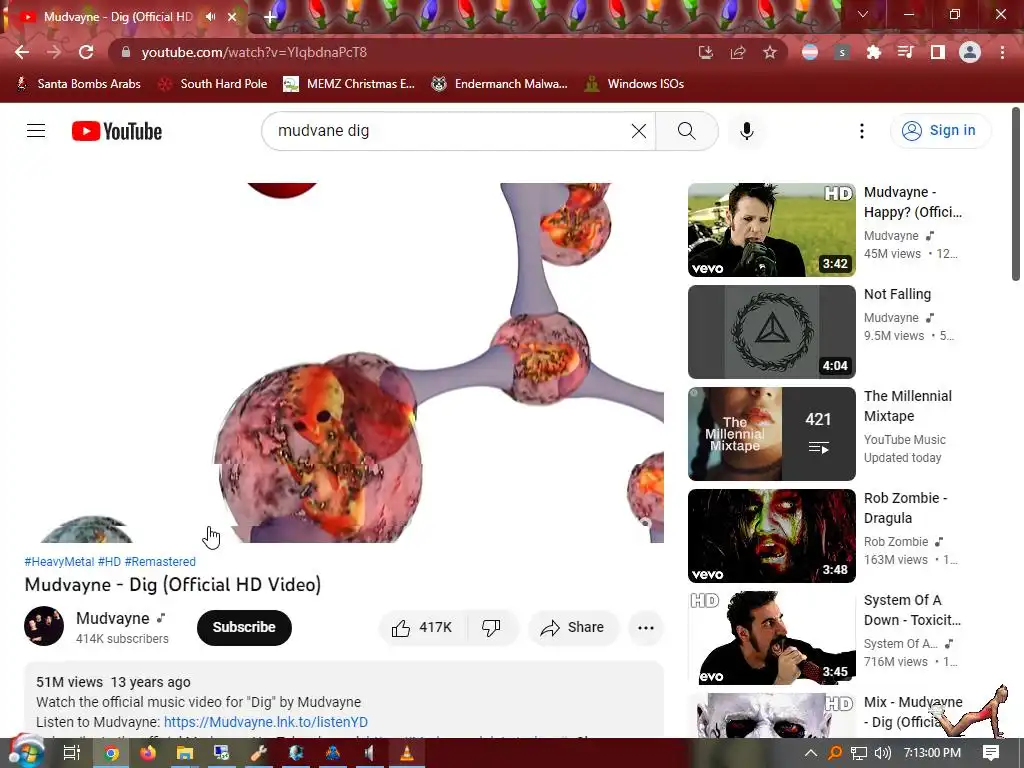Open YouTube settings three-dot menu beside Sign in
The image size is (1024, 768).
tap(861, 131)
